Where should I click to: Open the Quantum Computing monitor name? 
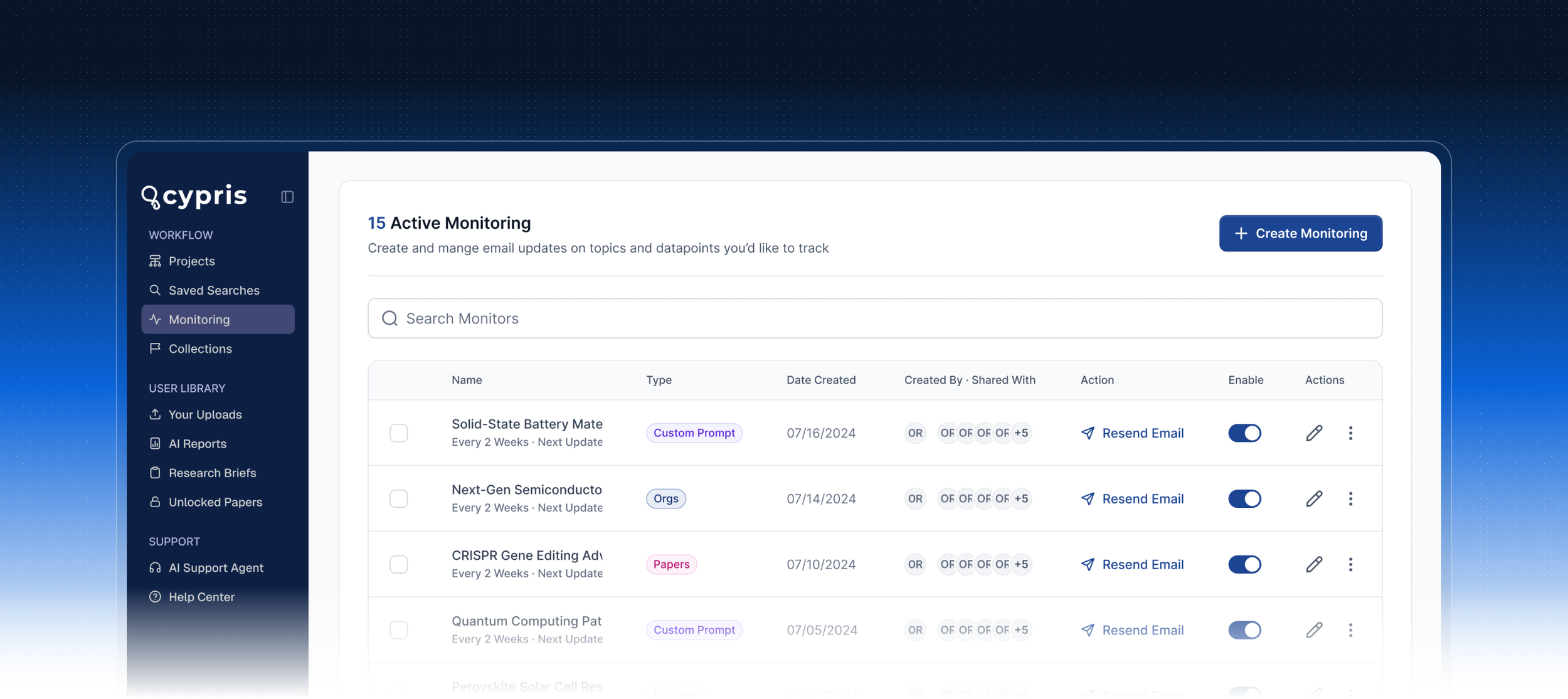pyautogui.click(x=527, y=621)
